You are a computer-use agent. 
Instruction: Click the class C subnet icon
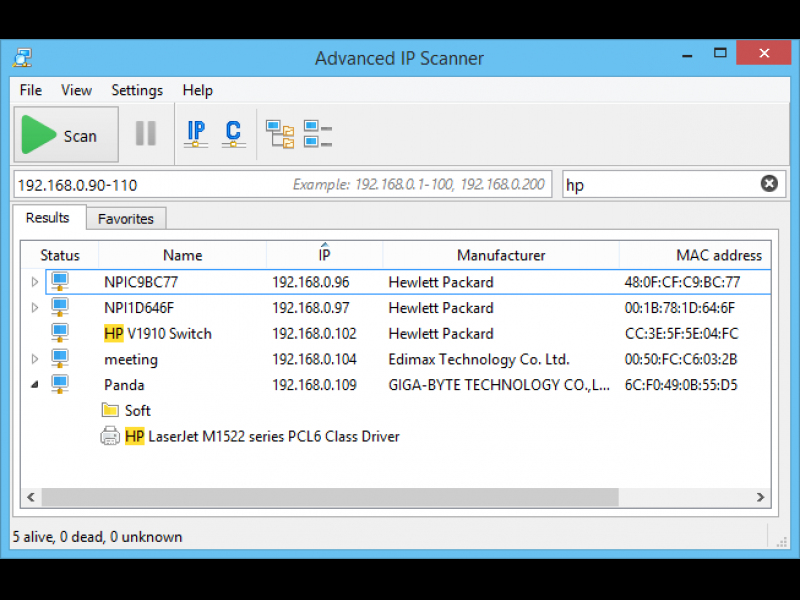point(233,134)
